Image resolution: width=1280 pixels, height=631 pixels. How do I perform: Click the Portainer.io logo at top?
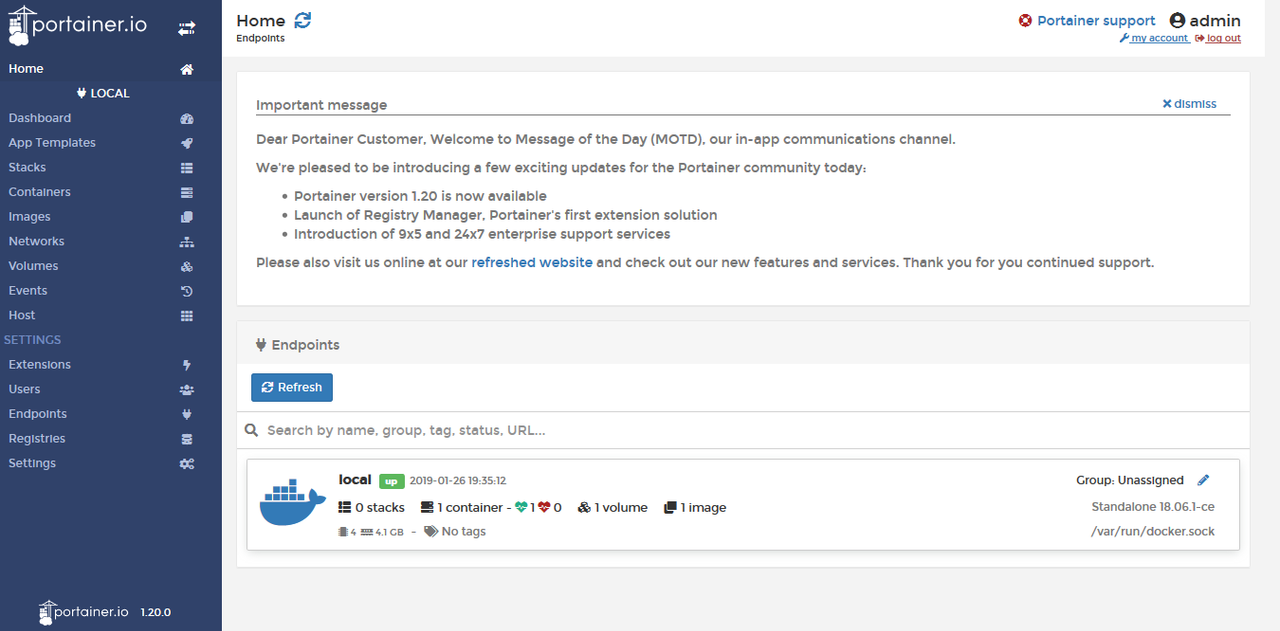78,25
